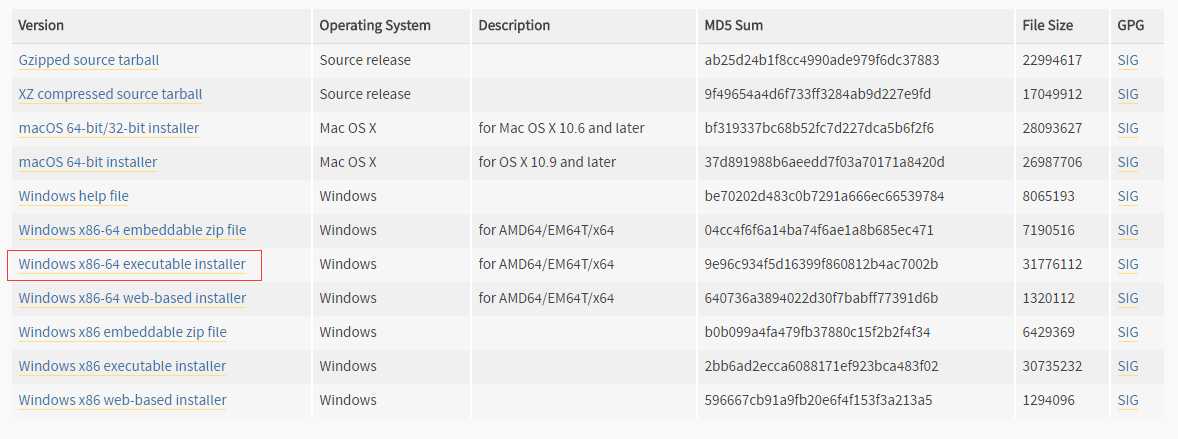Open the Gzipped source tarball link

point(89,60)
